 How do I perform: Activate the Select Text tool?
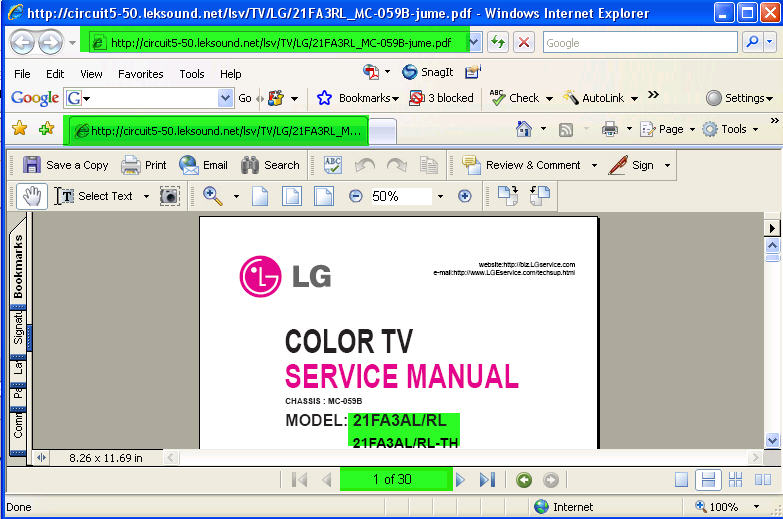click(x=94, y=196)
